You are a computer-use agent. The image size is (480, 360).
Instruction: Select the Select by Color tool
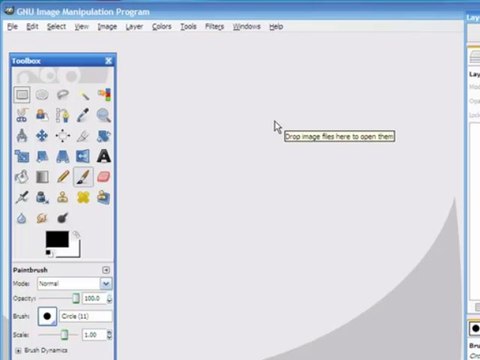click(104, 95)
